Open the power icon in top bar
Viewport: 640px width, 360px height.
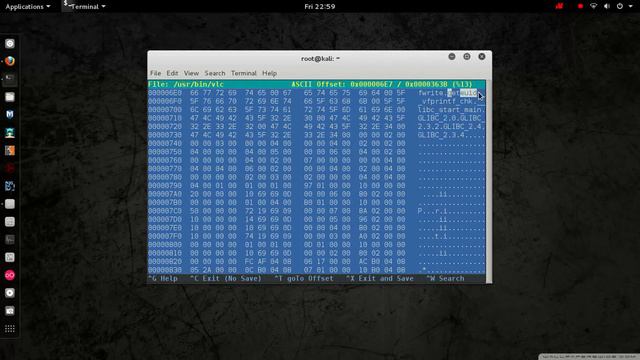point(620,6)
